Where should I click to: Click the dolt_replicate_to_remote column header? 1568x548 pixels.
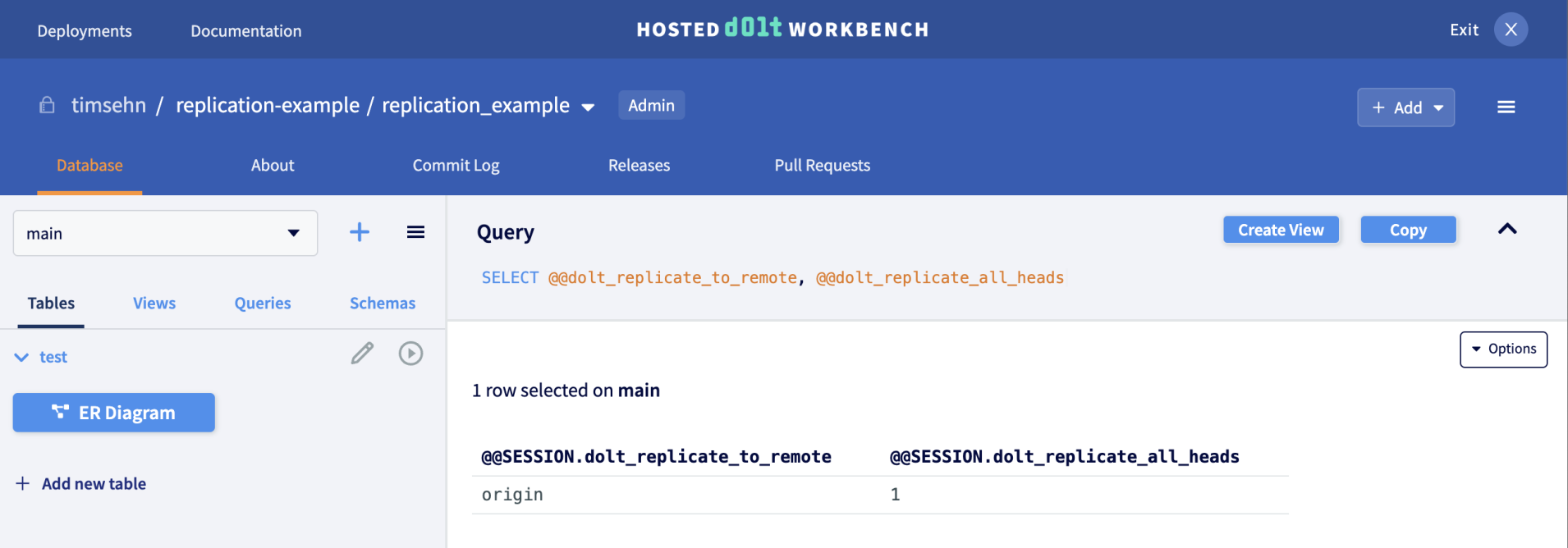tap(656, 457)
